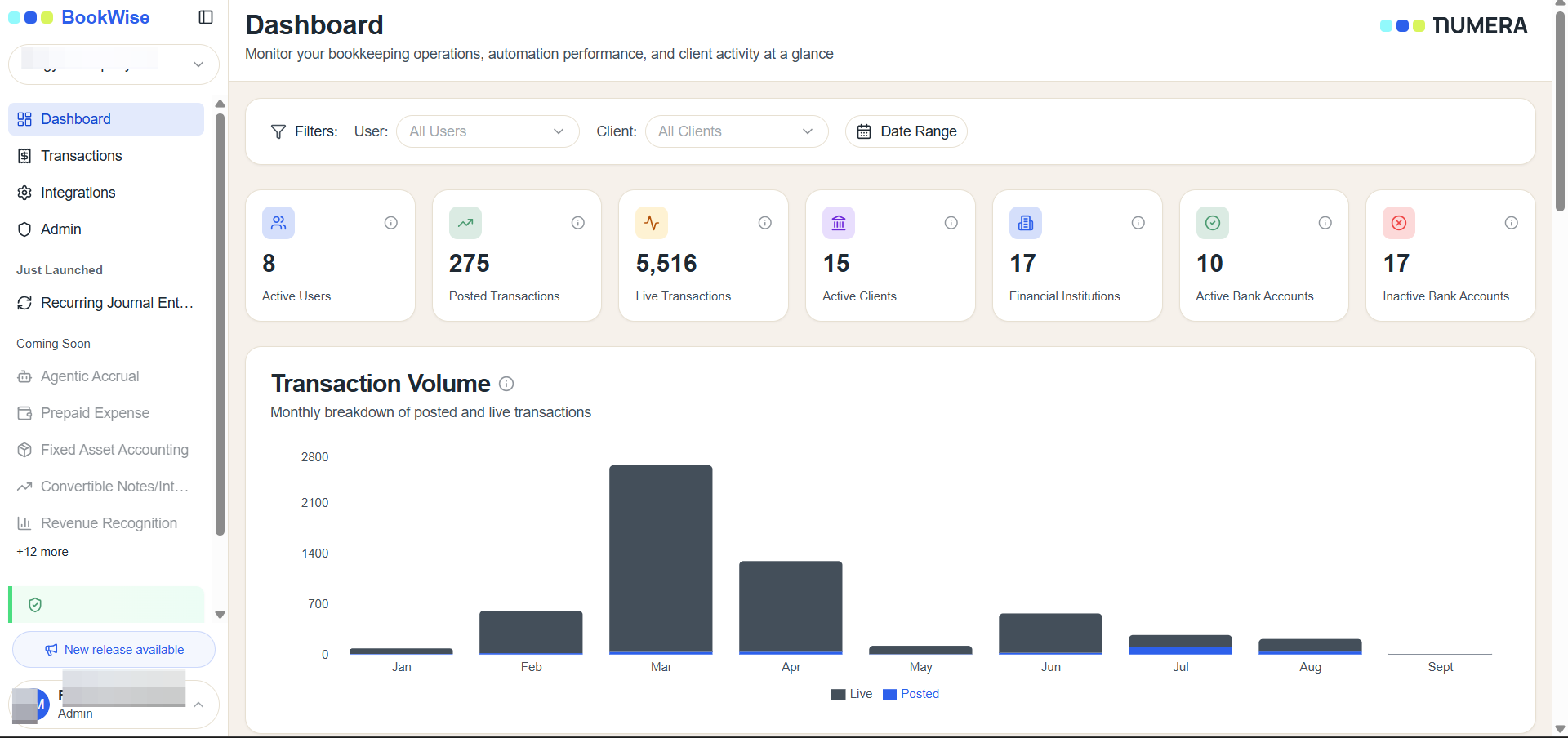Show info for Inactive Bank Accounts card
Screen dimensions: 1568x738
pyautogui.click(x=1512, y=223)
